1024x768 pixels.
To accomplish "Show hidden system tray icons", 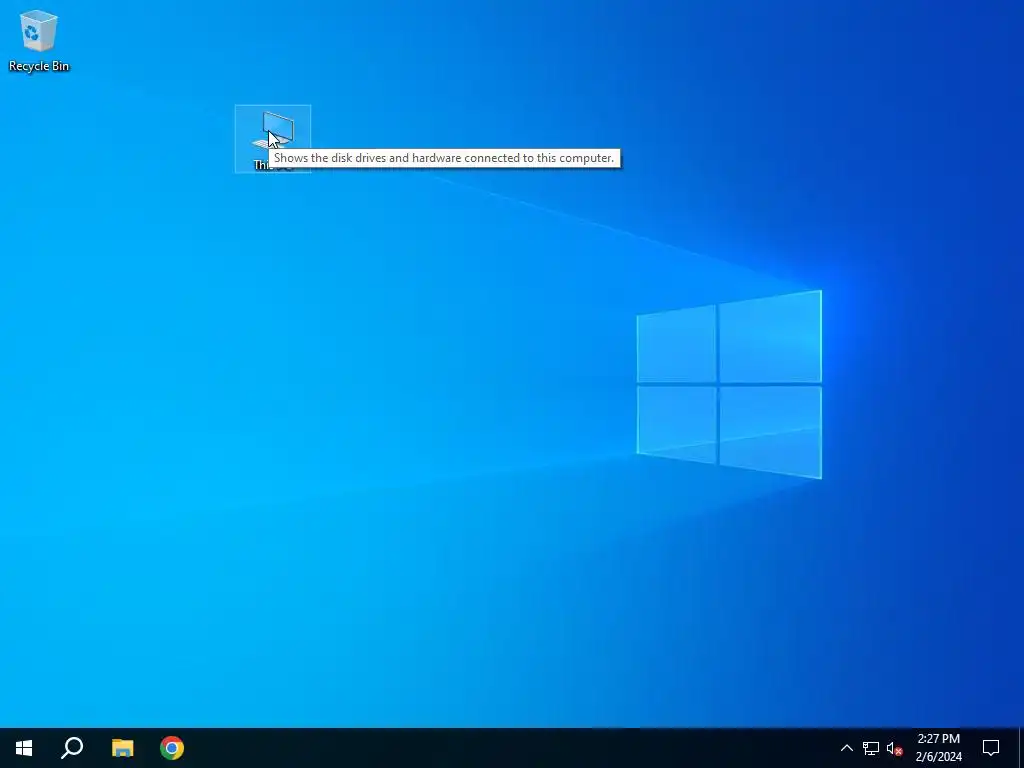I will click(x=846, y=748).
